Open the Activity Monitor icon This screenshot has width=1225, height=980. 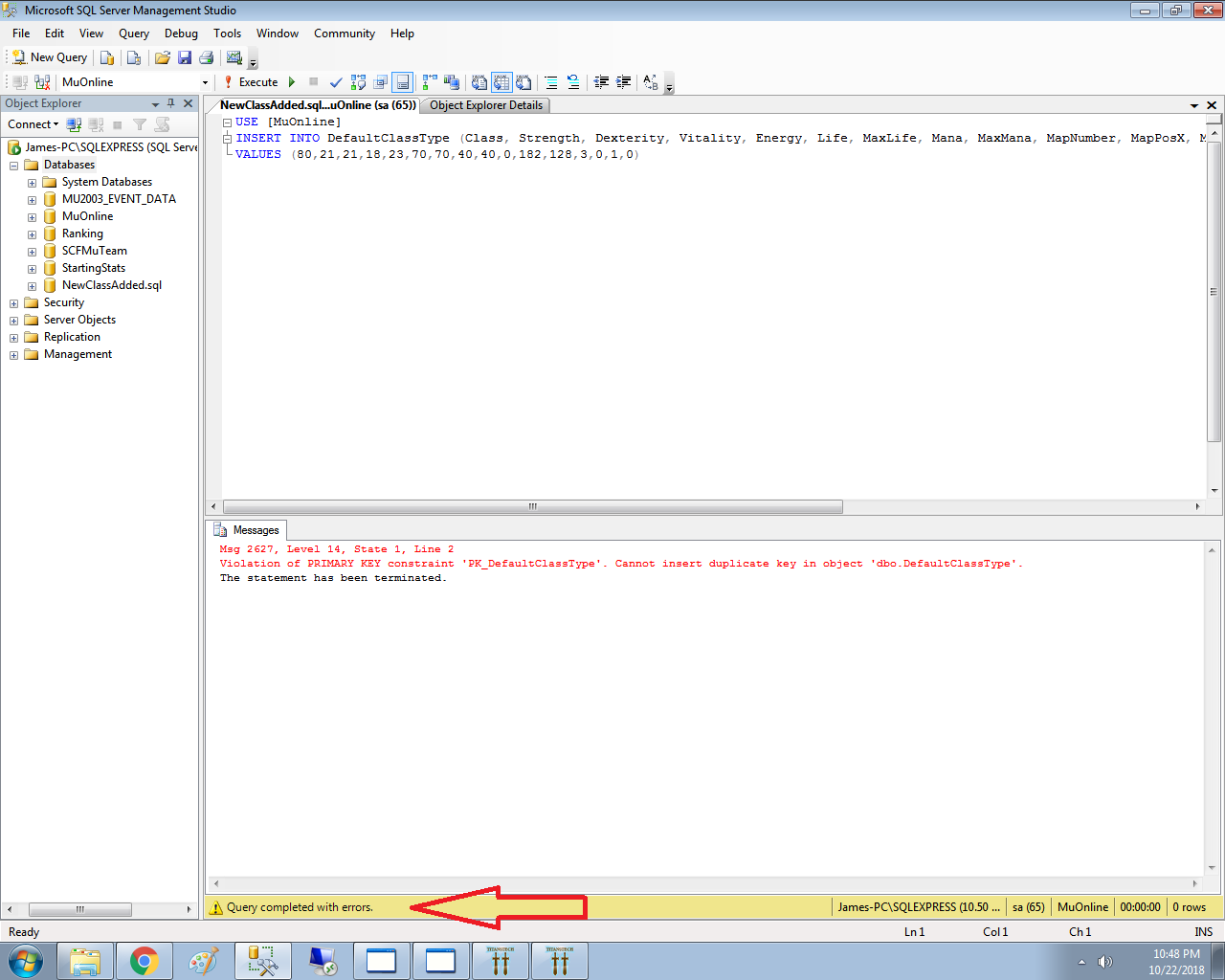[x=234, y=57]
